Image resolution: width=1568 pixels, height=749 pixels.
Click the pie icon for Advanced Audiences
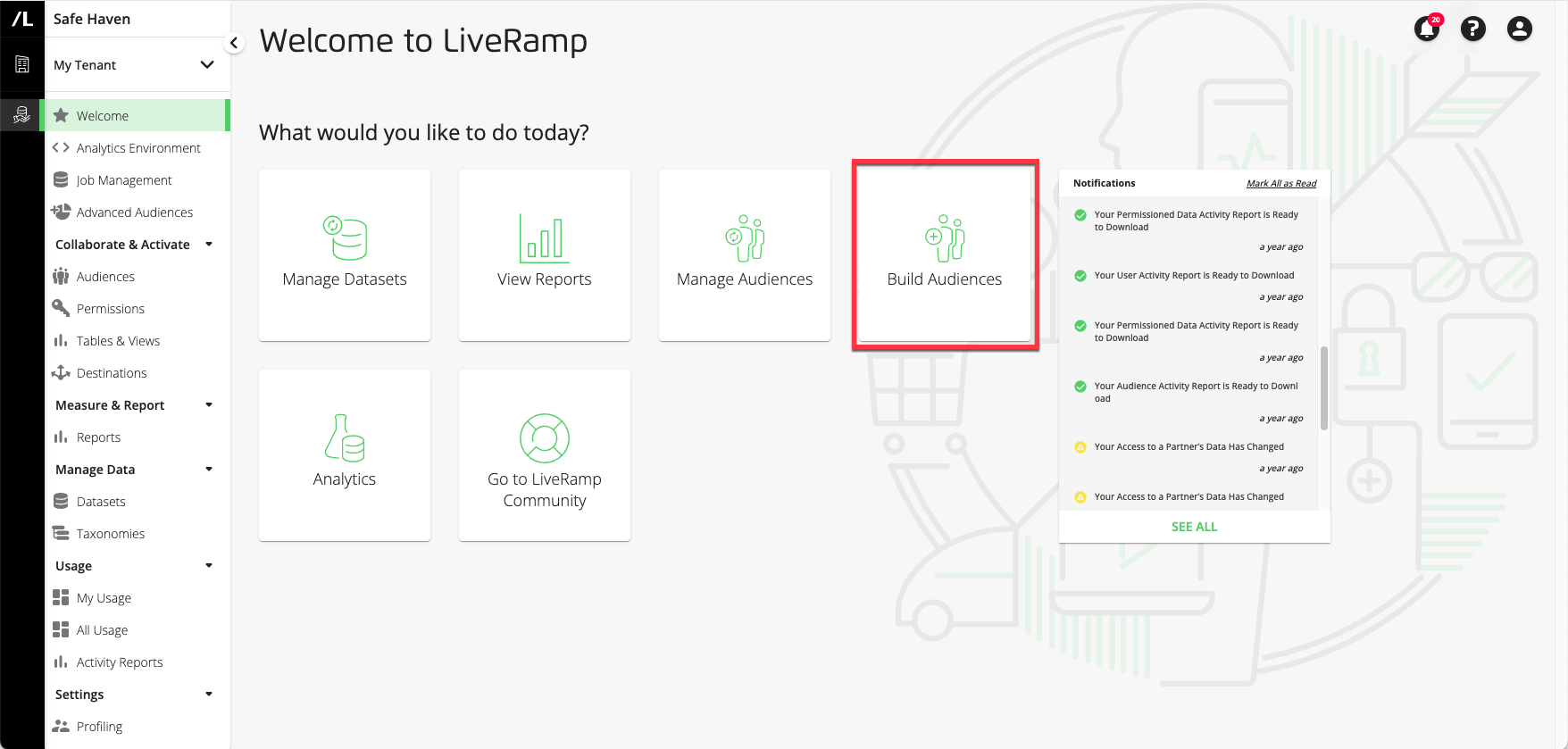[x=61, y=212]
